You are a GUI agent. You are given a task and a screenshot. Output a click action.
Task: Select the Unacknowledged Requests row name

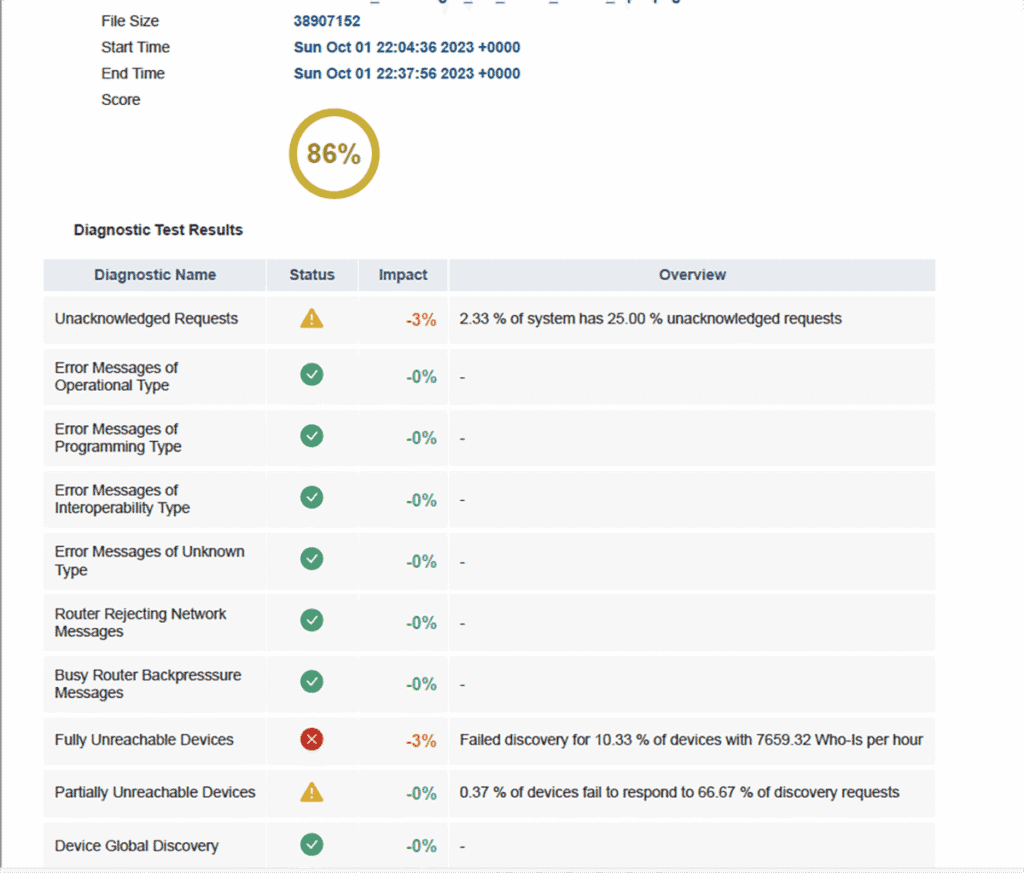[146, 319]
